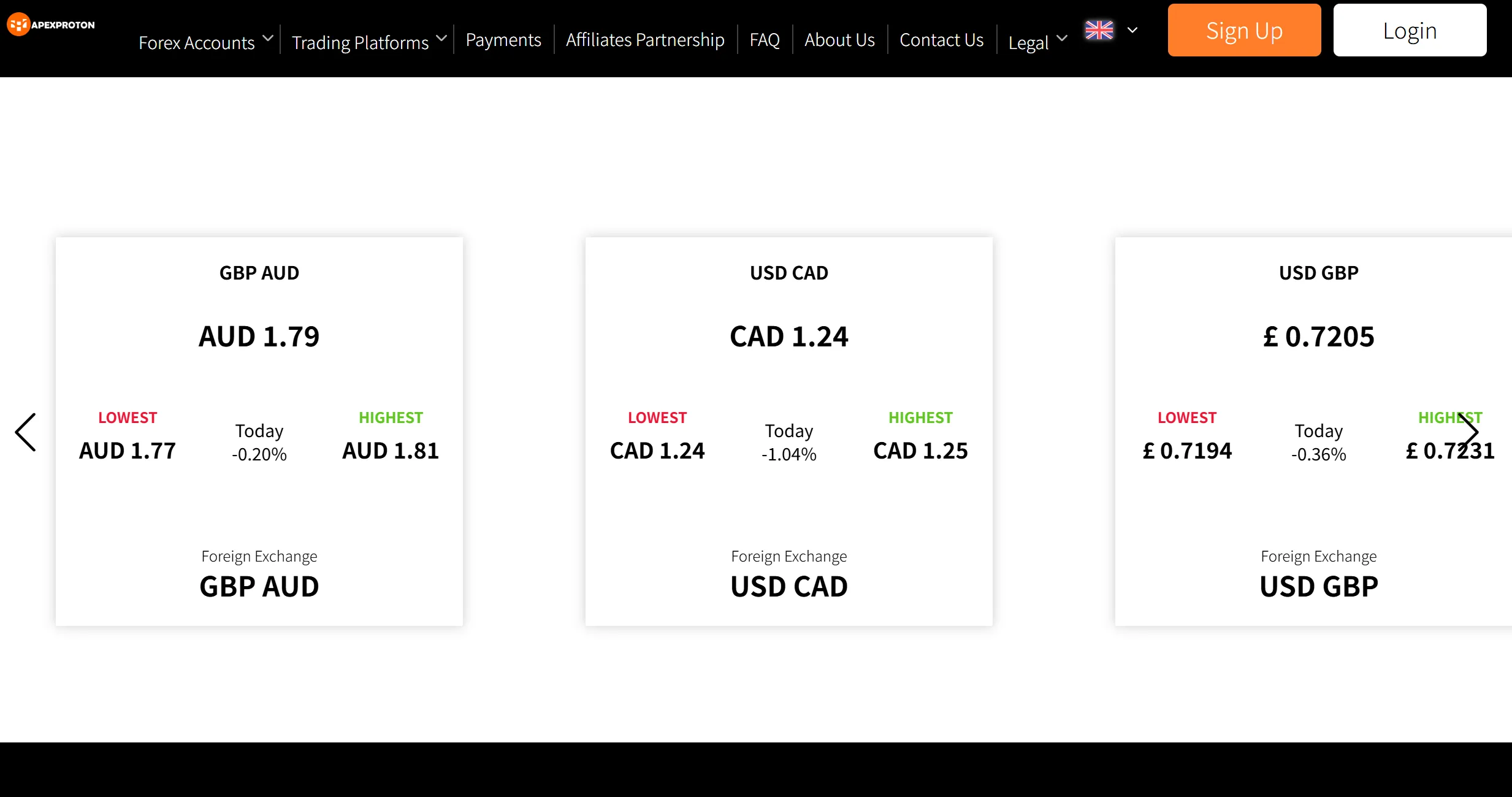Click the USD GBP £ 0.7205 rate
This screenshot has height=797, width=1512.
click(1319, 337)
